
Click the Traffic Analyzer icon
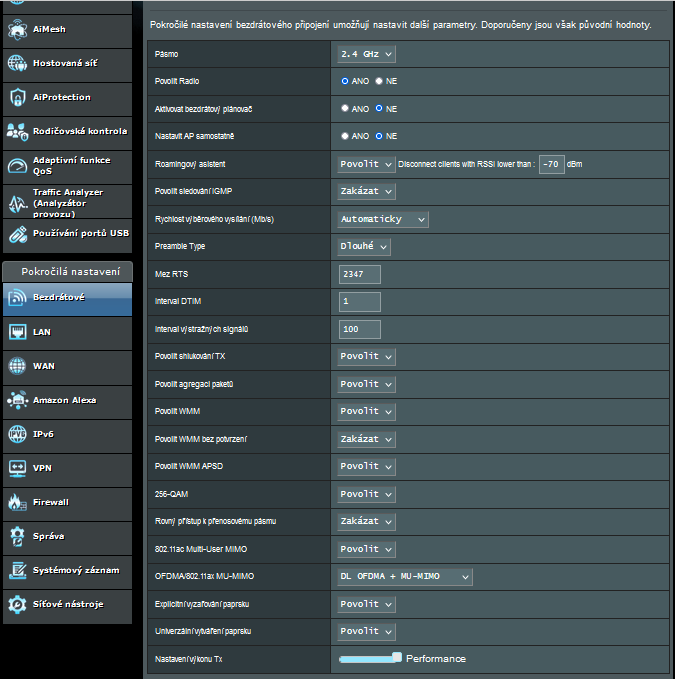coord(17,201)
